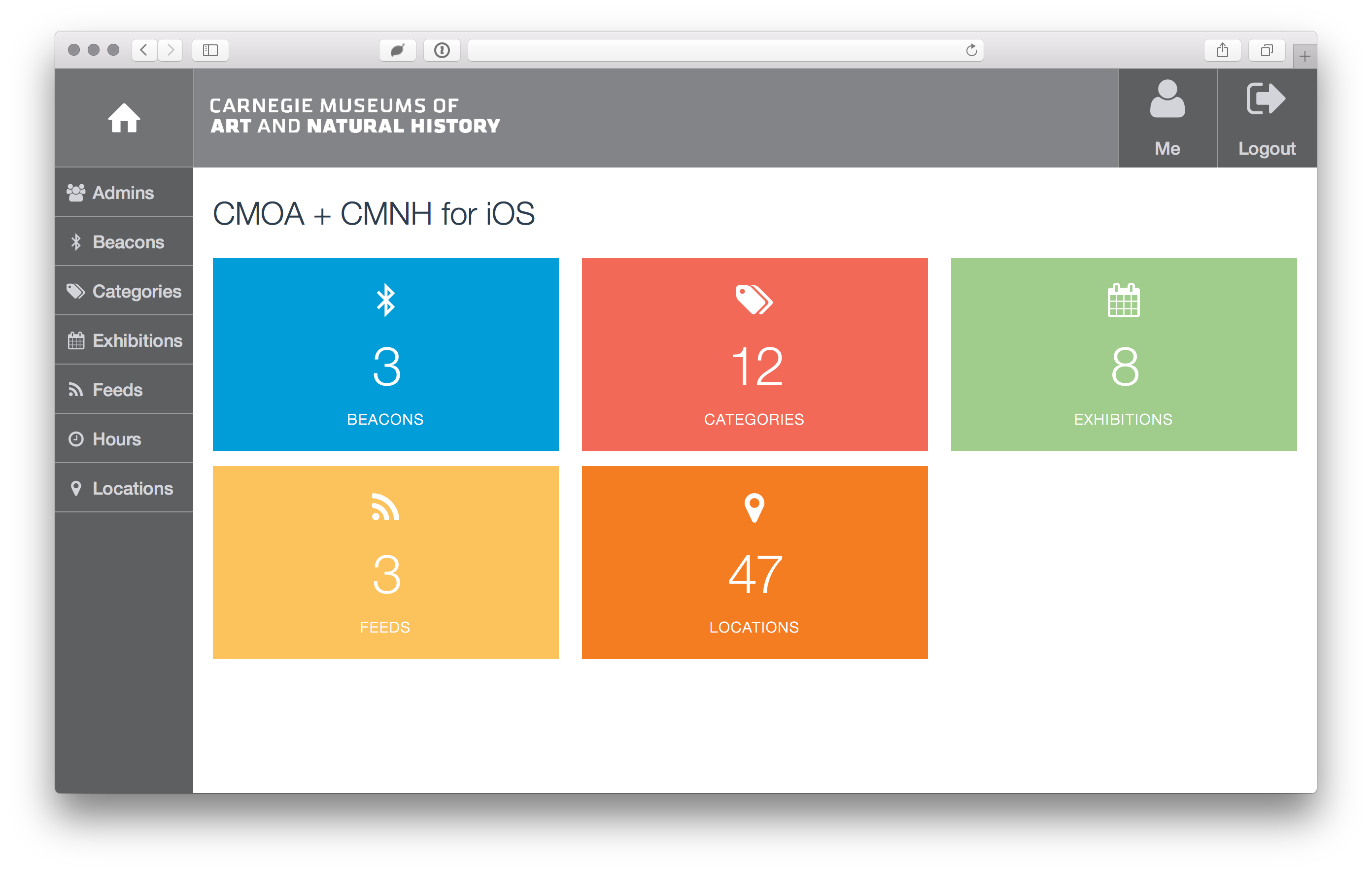Viewport: 1372px width, 872px height.
Task: Click the RSS icon on the yellow Feeds tile
Action: pos(386,507)
